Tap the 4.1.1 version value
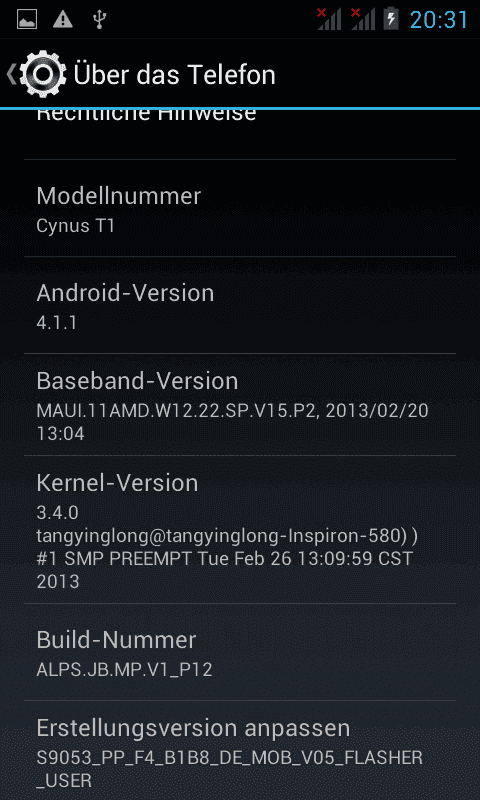Viewport: 480px width, 800px height. [57, 322]
